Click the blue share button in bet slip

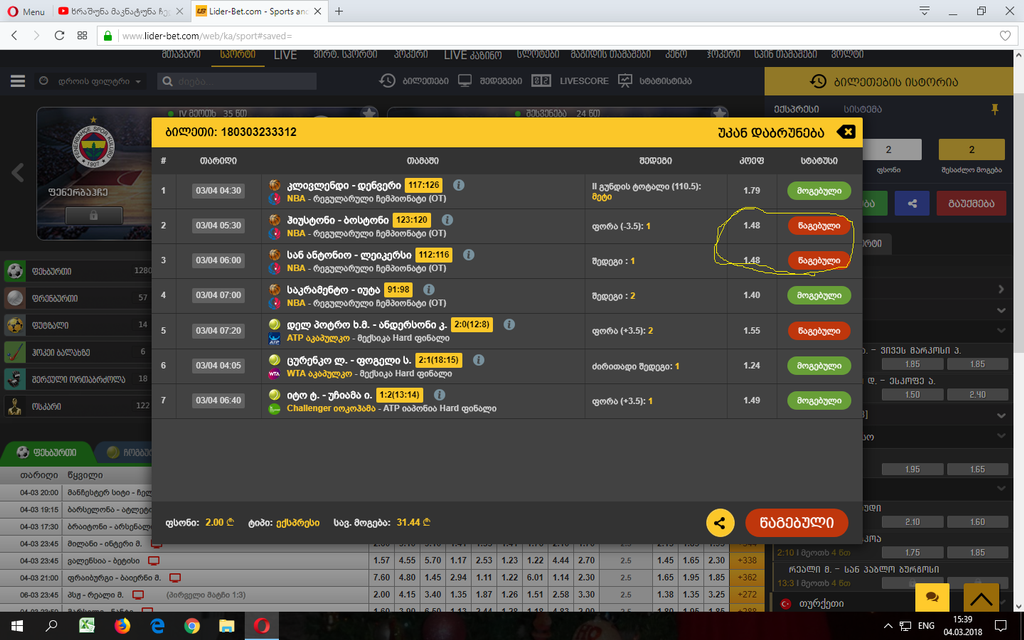point(912,203)
